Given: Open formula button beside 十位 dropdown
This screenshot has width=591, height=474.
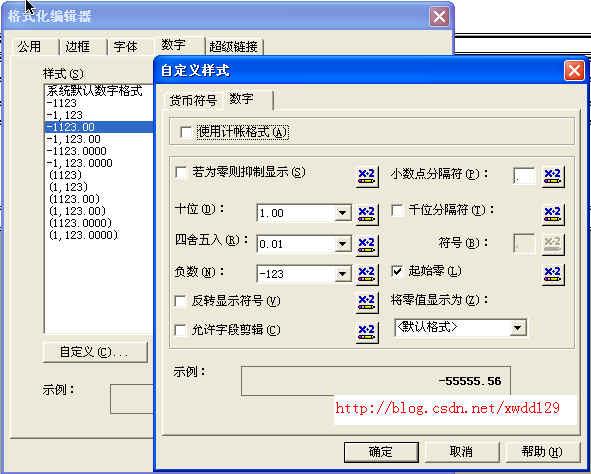Looking at the screenshot, I should [367, 214].
